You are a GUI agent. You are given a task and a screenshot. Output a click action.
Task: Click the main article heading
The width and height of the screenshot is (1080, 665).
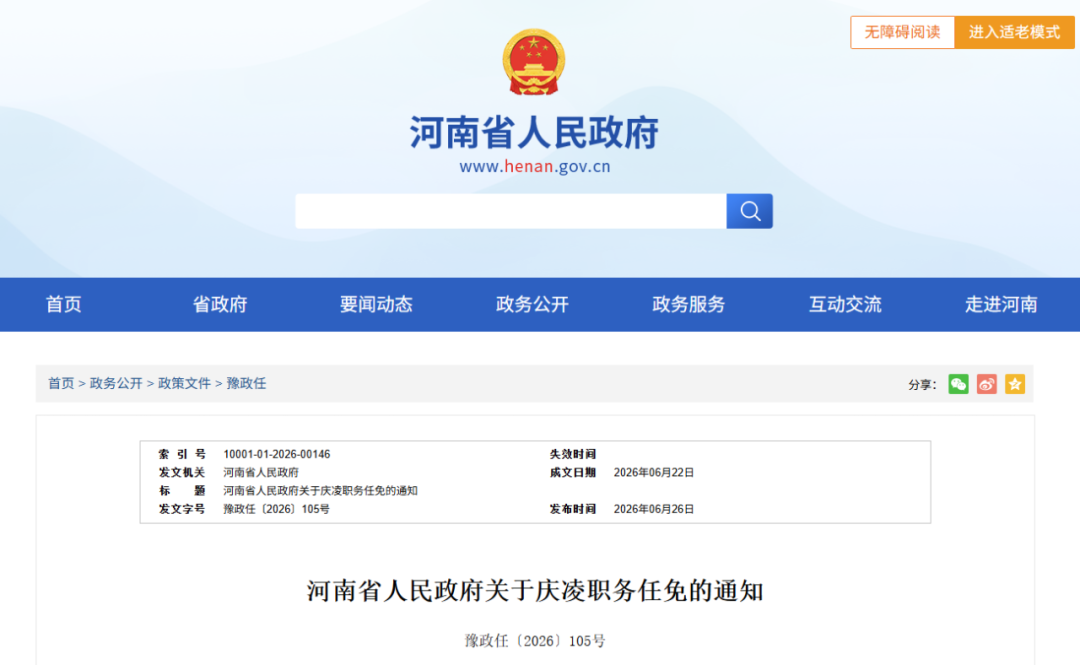[534, 591]
